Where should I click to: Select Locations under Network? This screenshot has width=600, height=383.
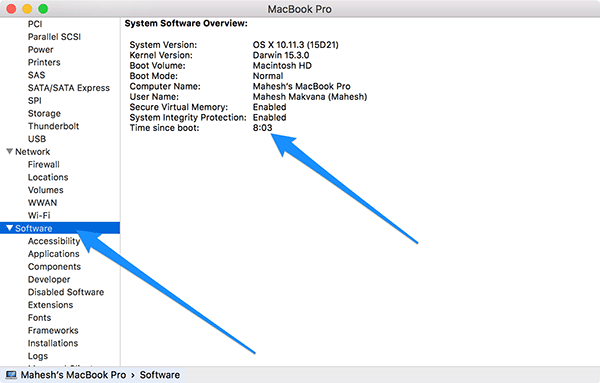point(48,177)
